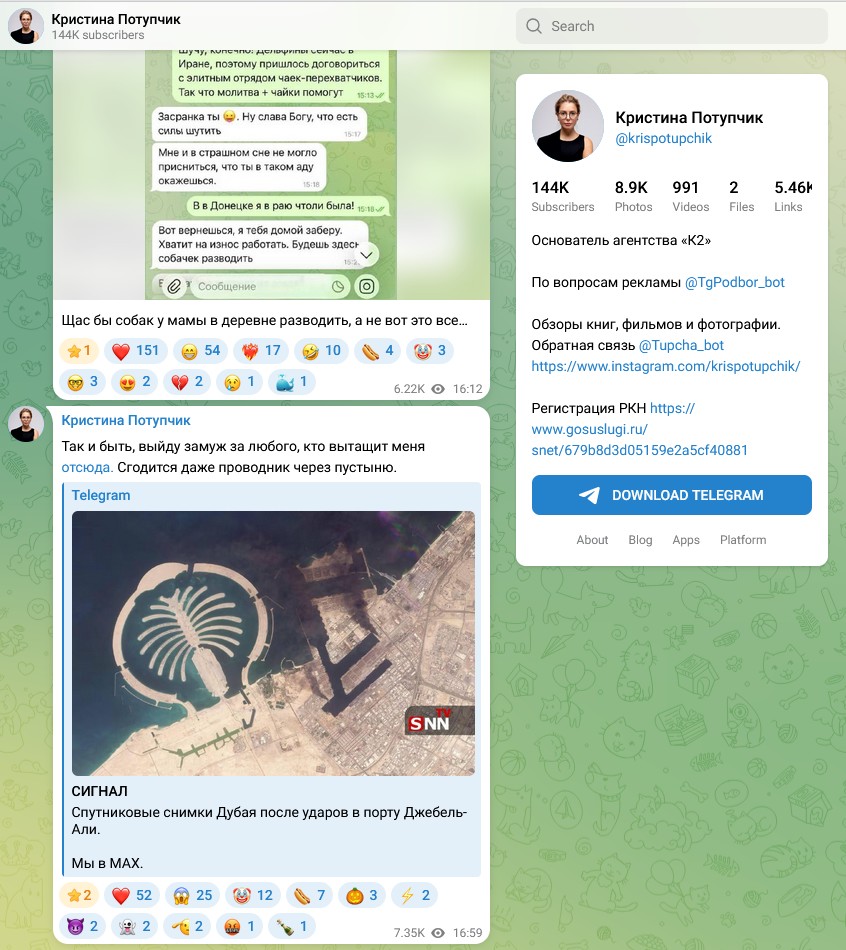The image size is (846, 950).
Task: Click the search magnifier icon
Action: tap(534, 26)
